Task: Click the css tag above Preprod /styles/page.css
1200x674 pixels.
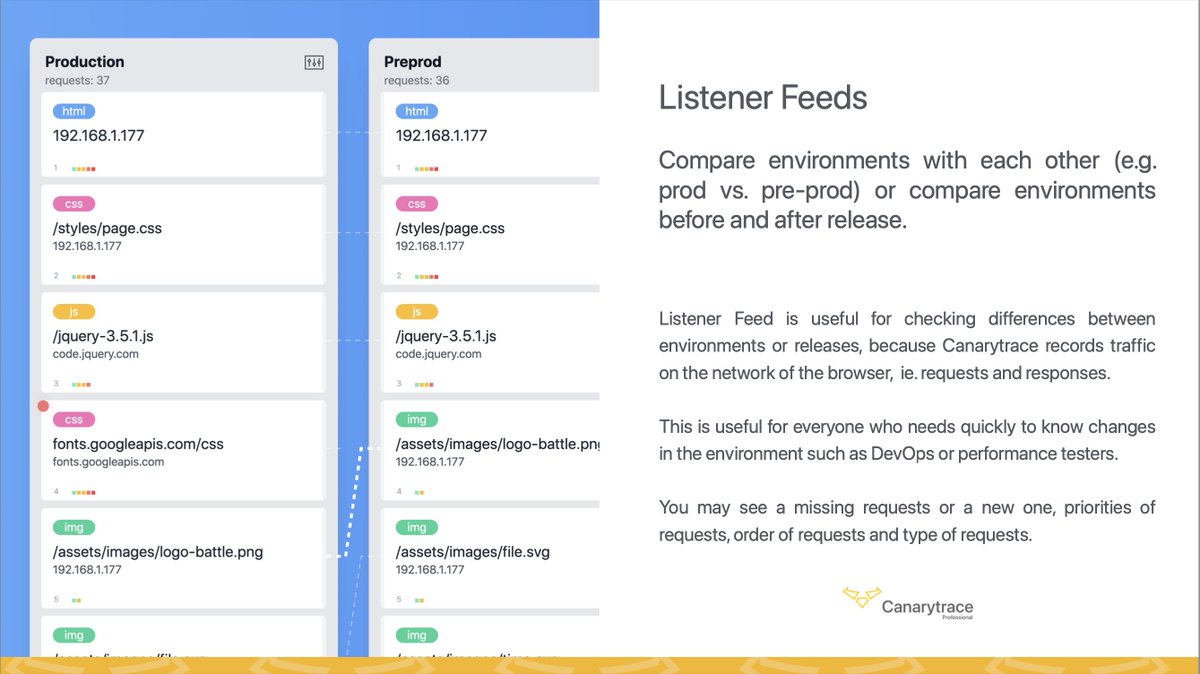Action: click(x=417, y=204)
